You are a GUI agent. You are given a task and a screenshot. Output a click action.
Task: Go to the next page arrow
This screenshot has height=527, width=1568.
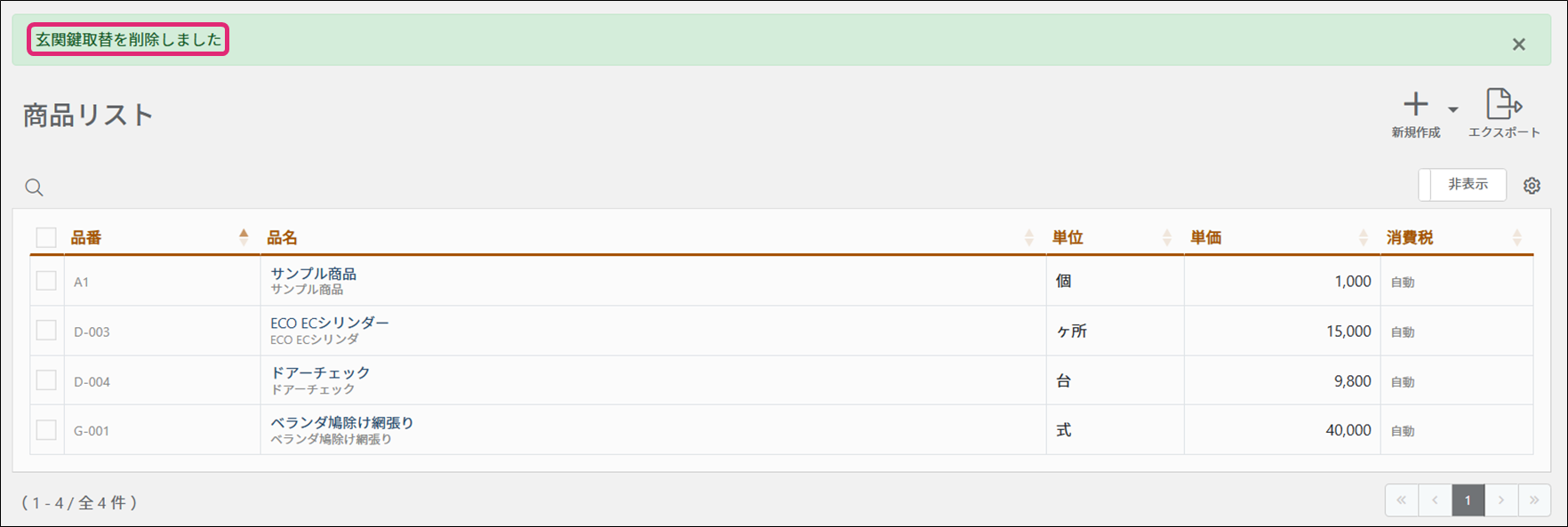coord(1501,500)
